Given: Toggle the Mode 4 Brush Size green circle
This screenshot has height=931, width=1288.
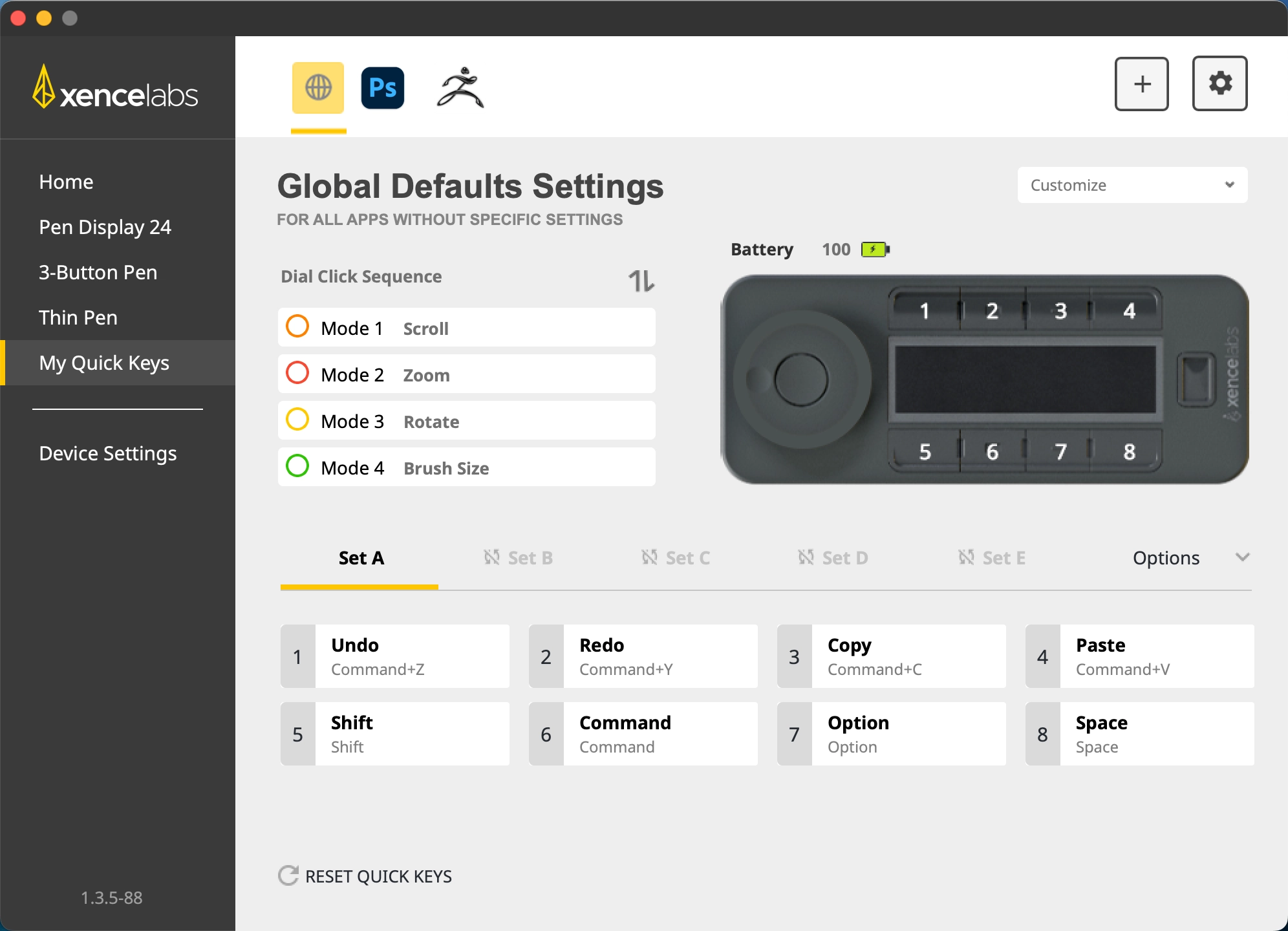Looking at the screenshot, I should click(297, 467).
